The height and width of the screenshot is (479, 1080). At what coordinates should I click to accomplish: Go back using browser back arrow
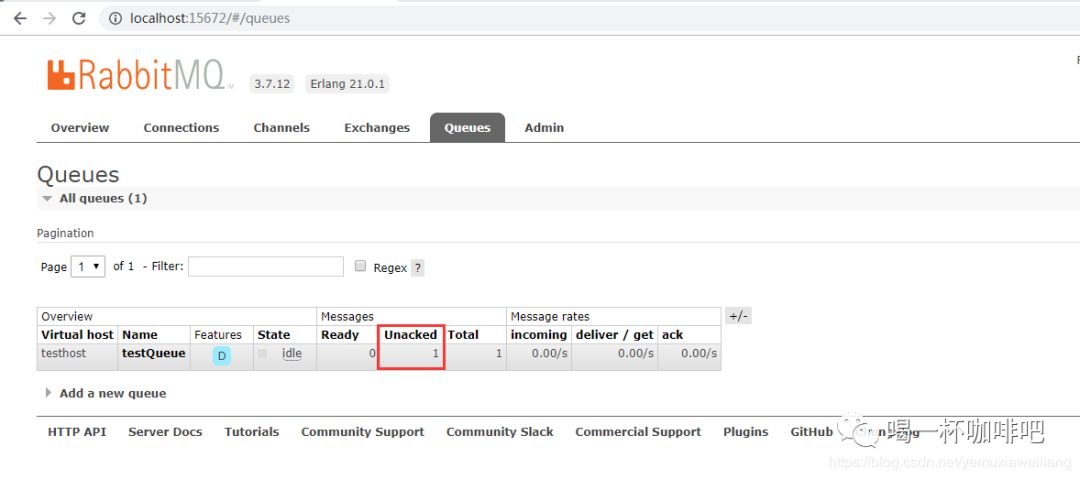click(20, 19)
